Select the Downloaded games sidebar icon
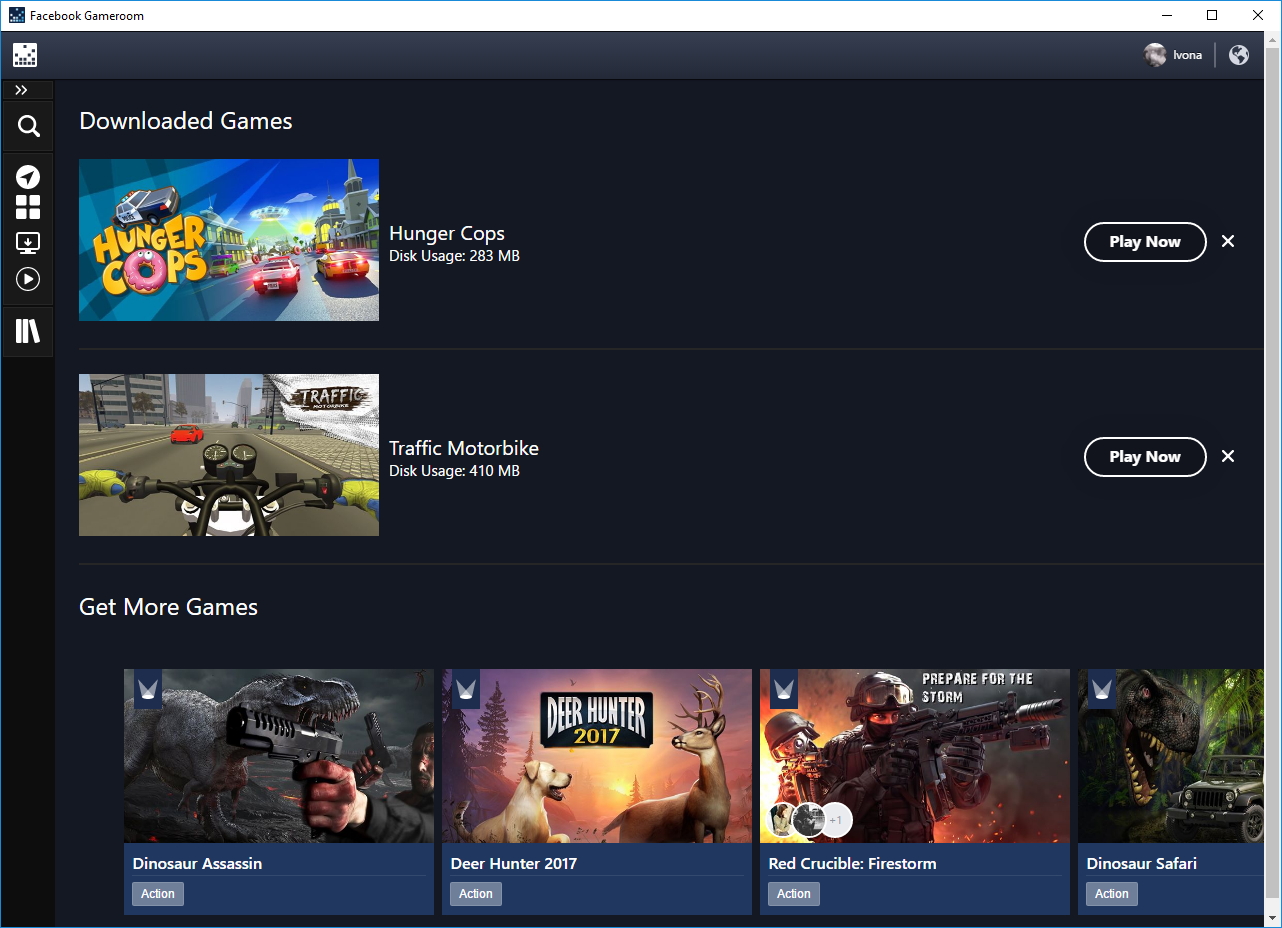 click(27, 243)
